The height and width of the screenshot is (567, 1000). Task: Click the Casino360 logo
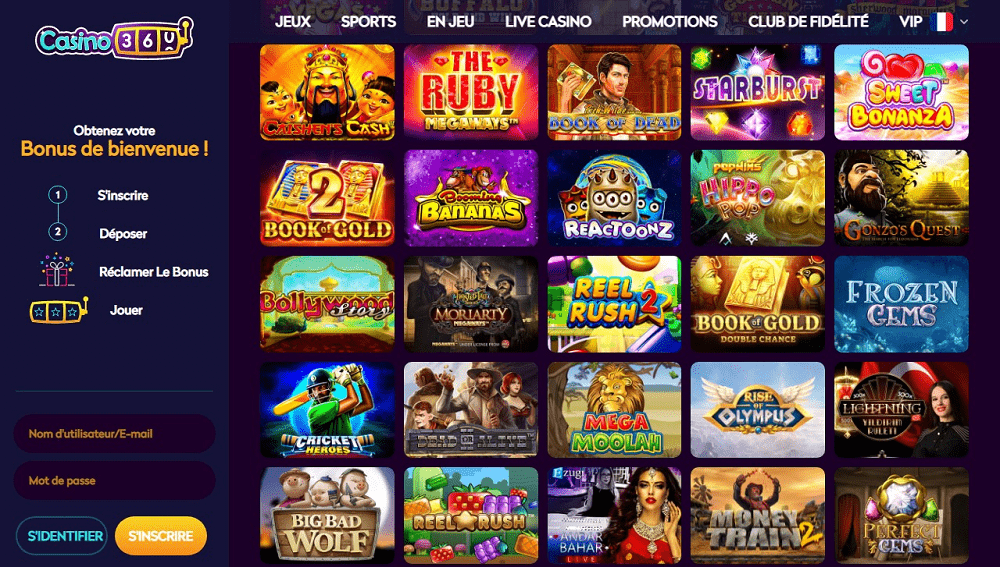tap(114, 38)
